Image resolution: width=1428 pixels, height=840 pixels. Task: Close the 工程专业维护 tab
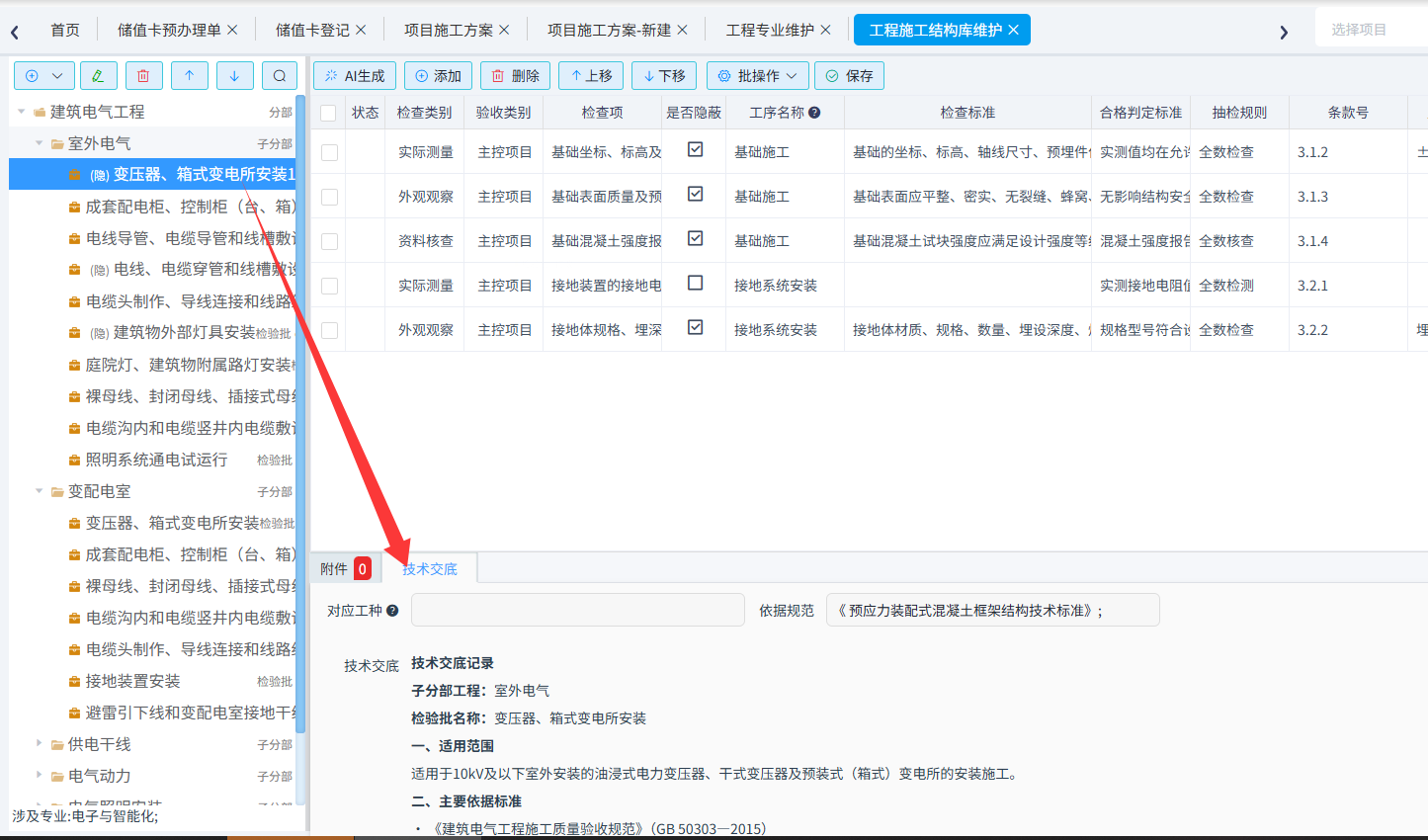click(825, 30)
